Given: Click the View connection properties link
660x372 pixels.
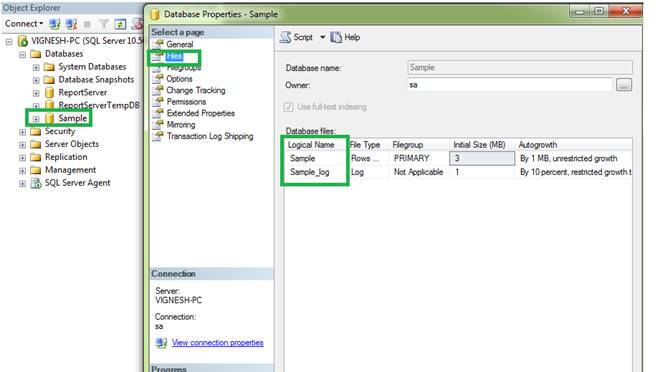Looking at the screenshot, I should [x=217, y=343].
